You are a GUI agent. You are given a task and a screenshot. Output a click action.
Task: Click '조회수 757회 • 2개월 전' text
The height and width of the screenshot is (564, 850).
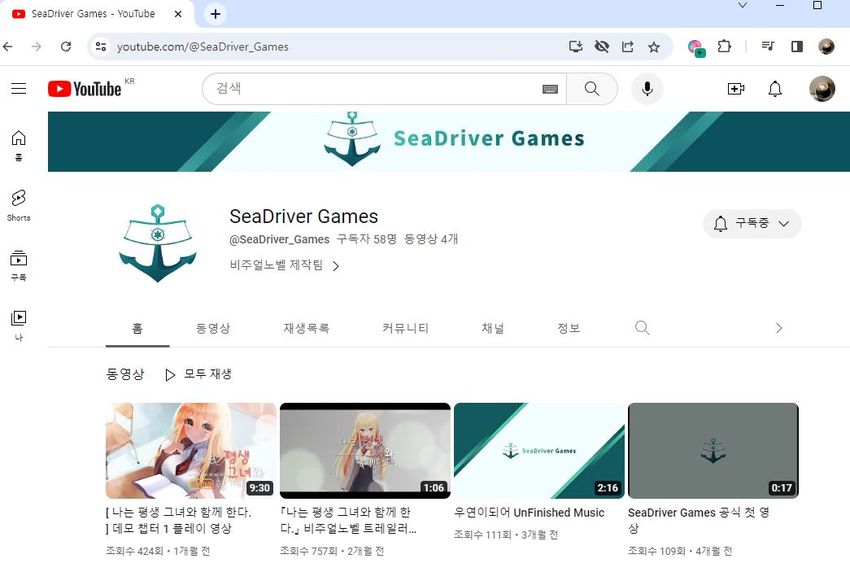(332, 551)
